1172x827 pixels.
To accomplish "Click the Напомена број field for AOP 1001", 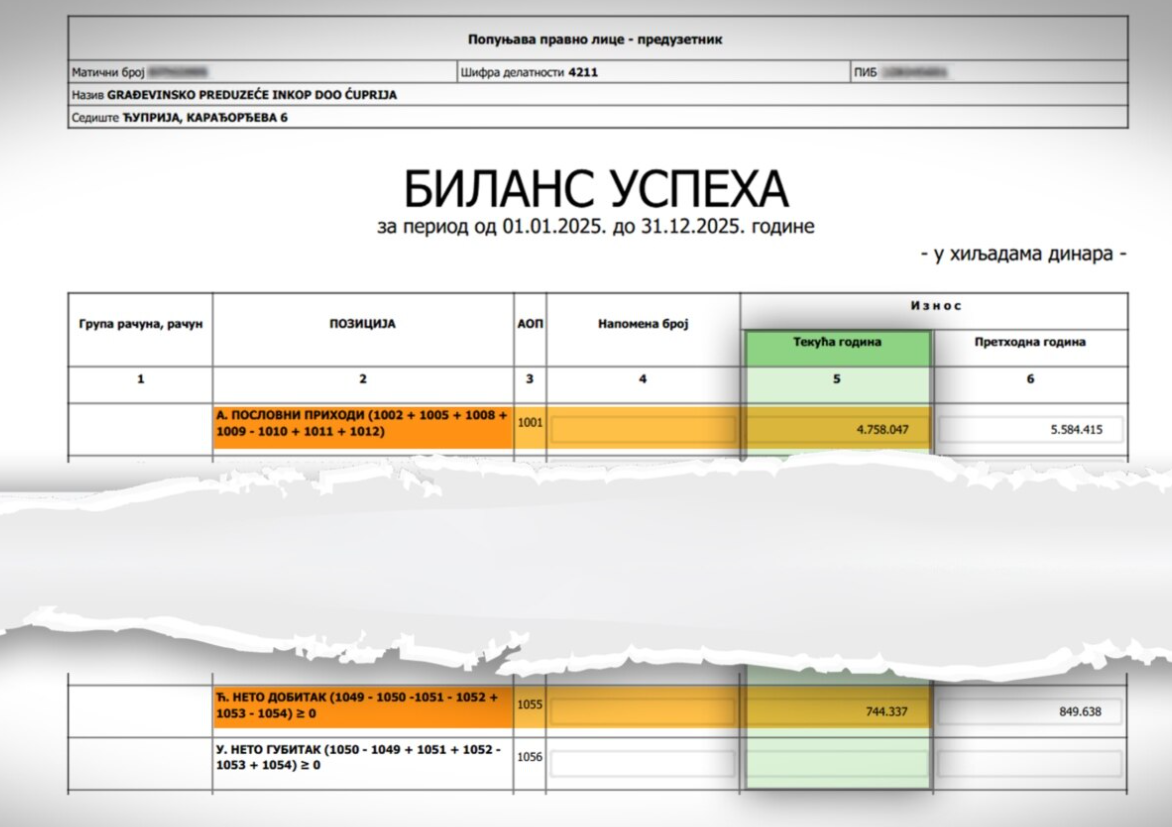I will 643,429.
